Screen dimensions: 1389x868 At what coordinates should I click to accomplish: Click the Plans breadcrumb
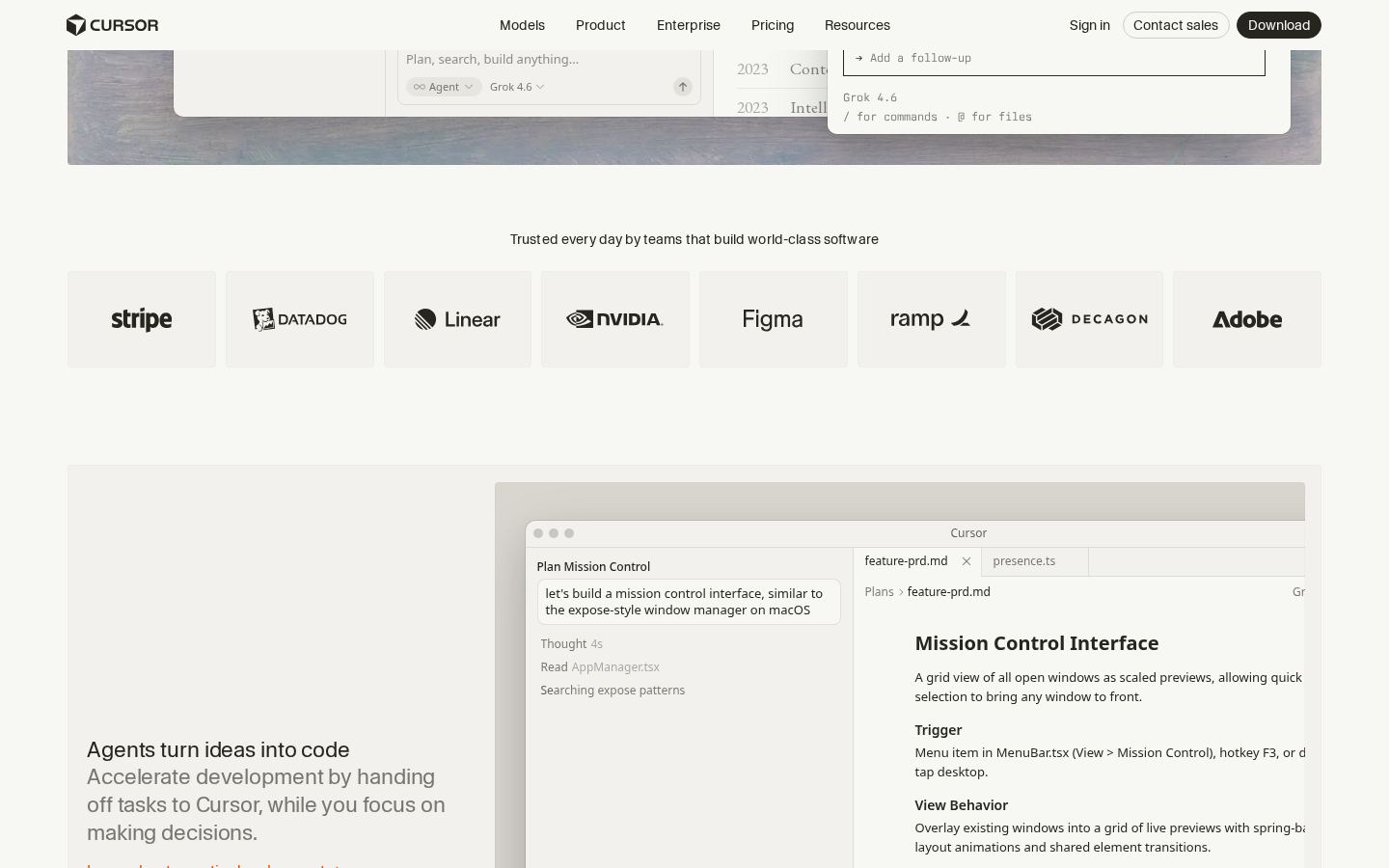tap(879, 592)
